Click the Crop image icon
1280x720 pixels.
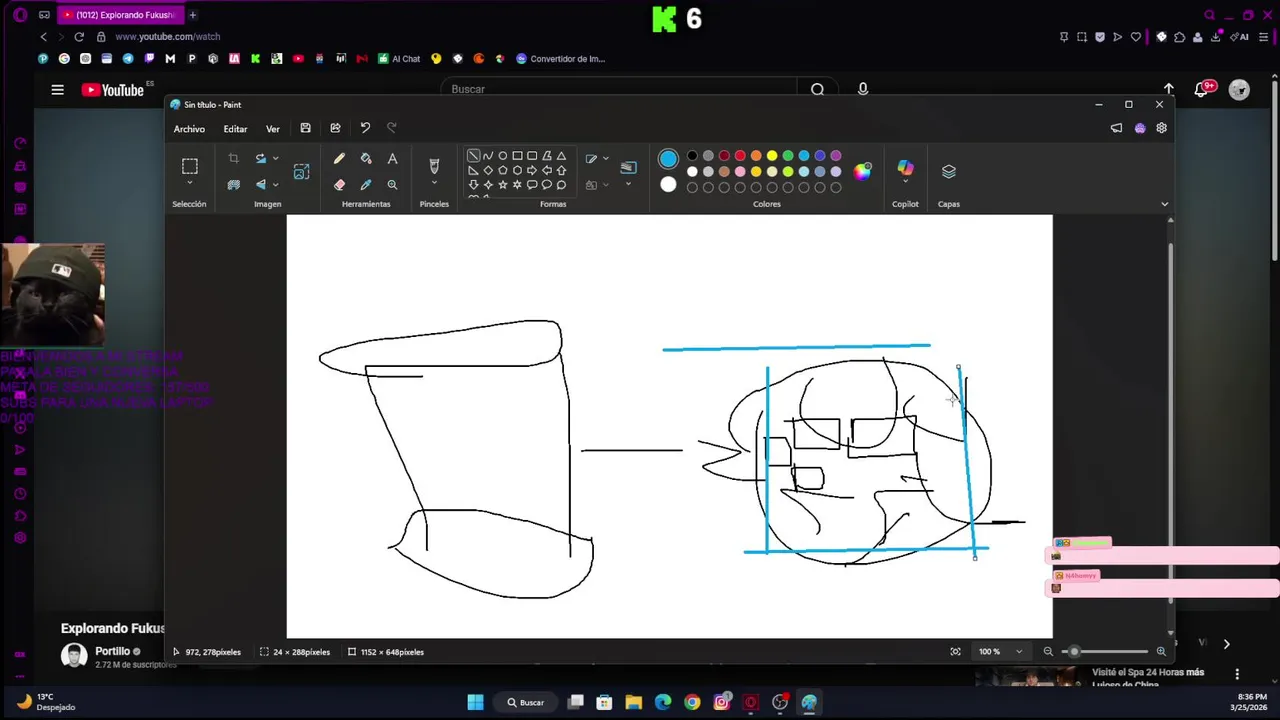233,159
